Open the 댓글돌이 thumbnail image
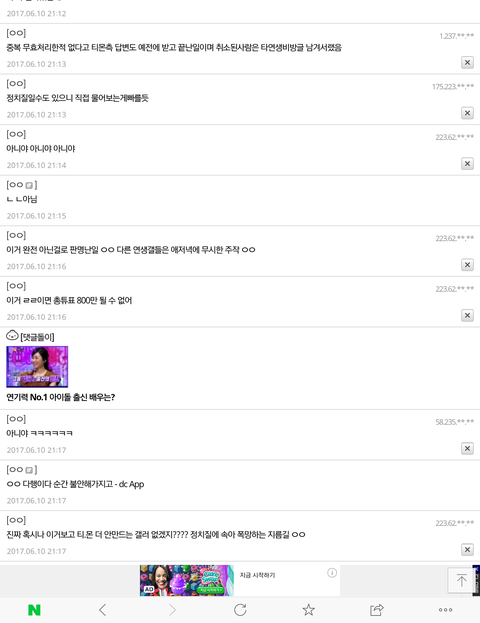 pyautogui.click(x=37, y=367)
